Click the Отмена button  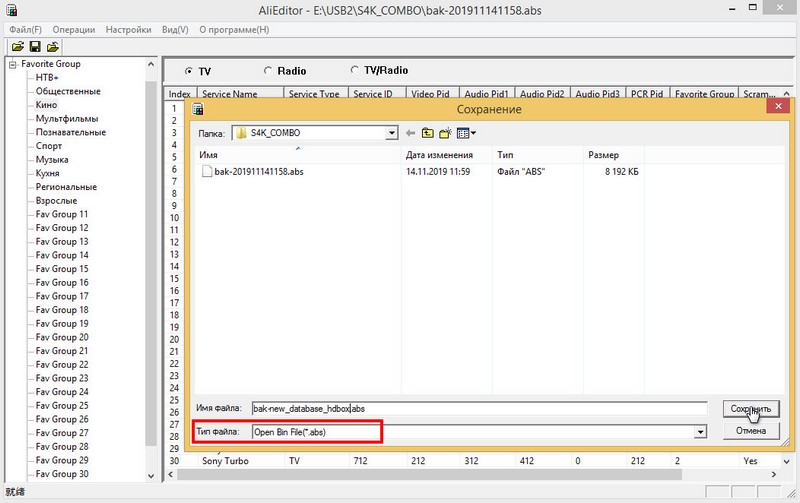(751, 431)
